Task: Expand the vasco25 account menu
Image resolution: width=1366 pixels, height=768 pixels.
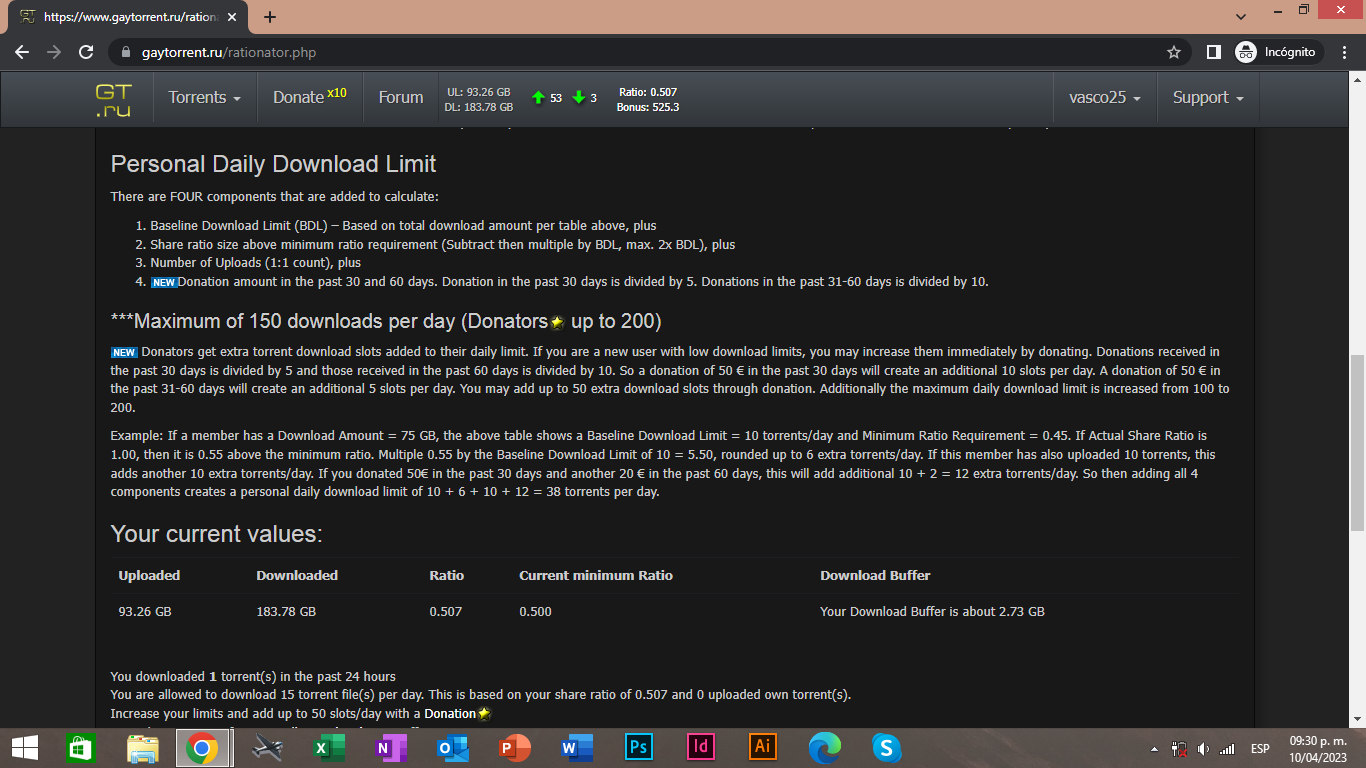Action: pos(1104,98)
